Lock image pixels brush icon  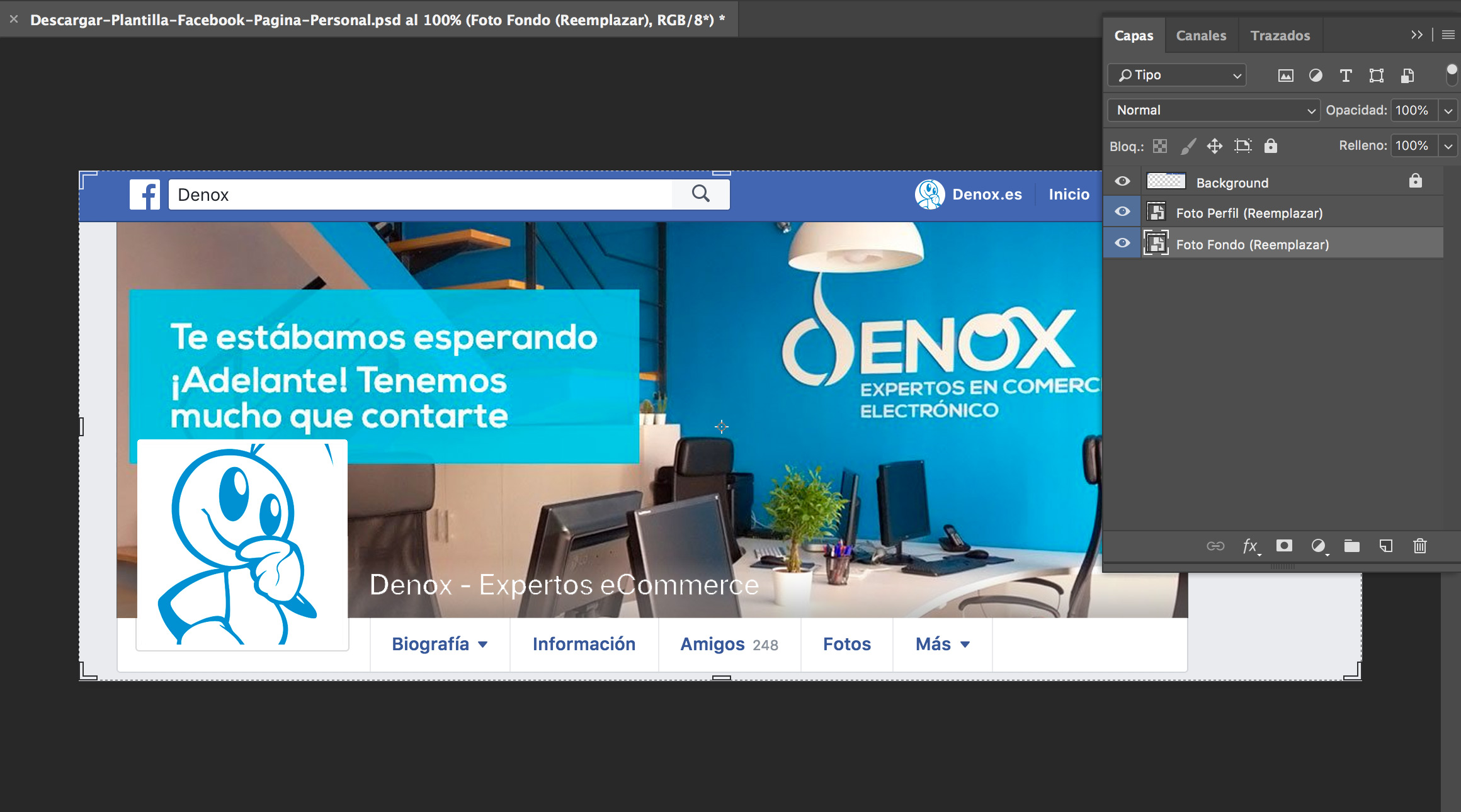pos(1188,146)
